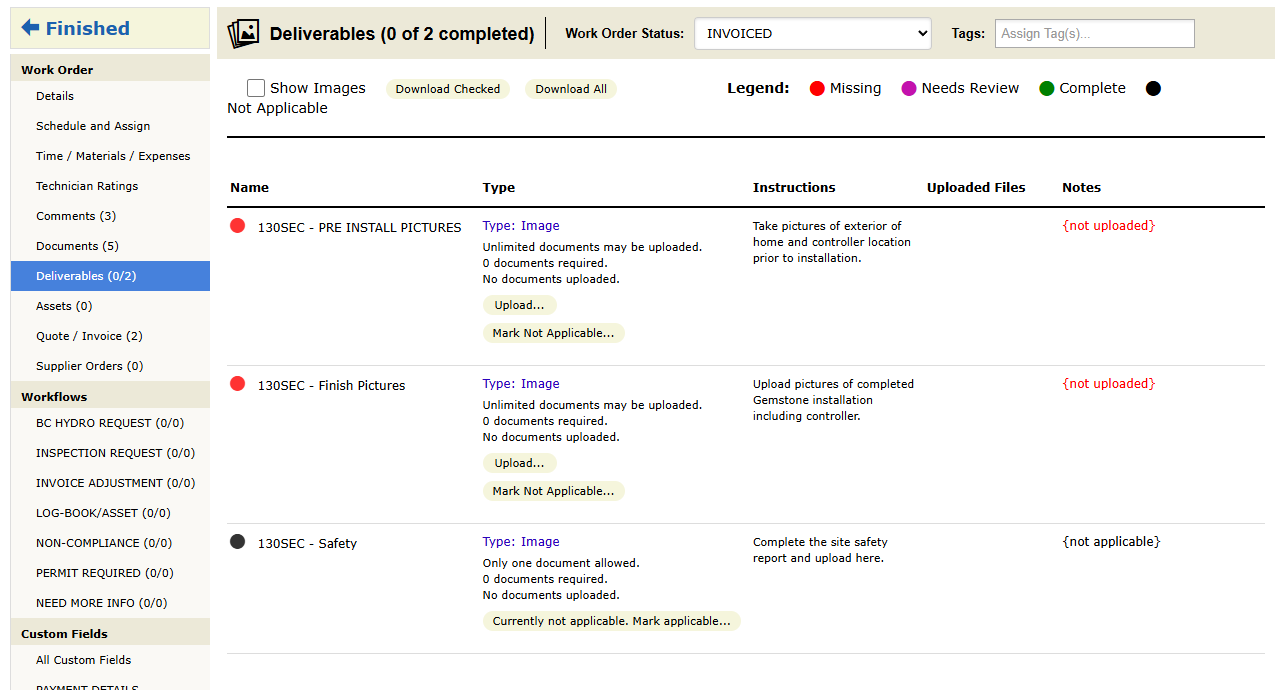Focus the Assign Tag(s) input field
The width and height of the screenshot is (1280, 690).
tap(1095, 33)
